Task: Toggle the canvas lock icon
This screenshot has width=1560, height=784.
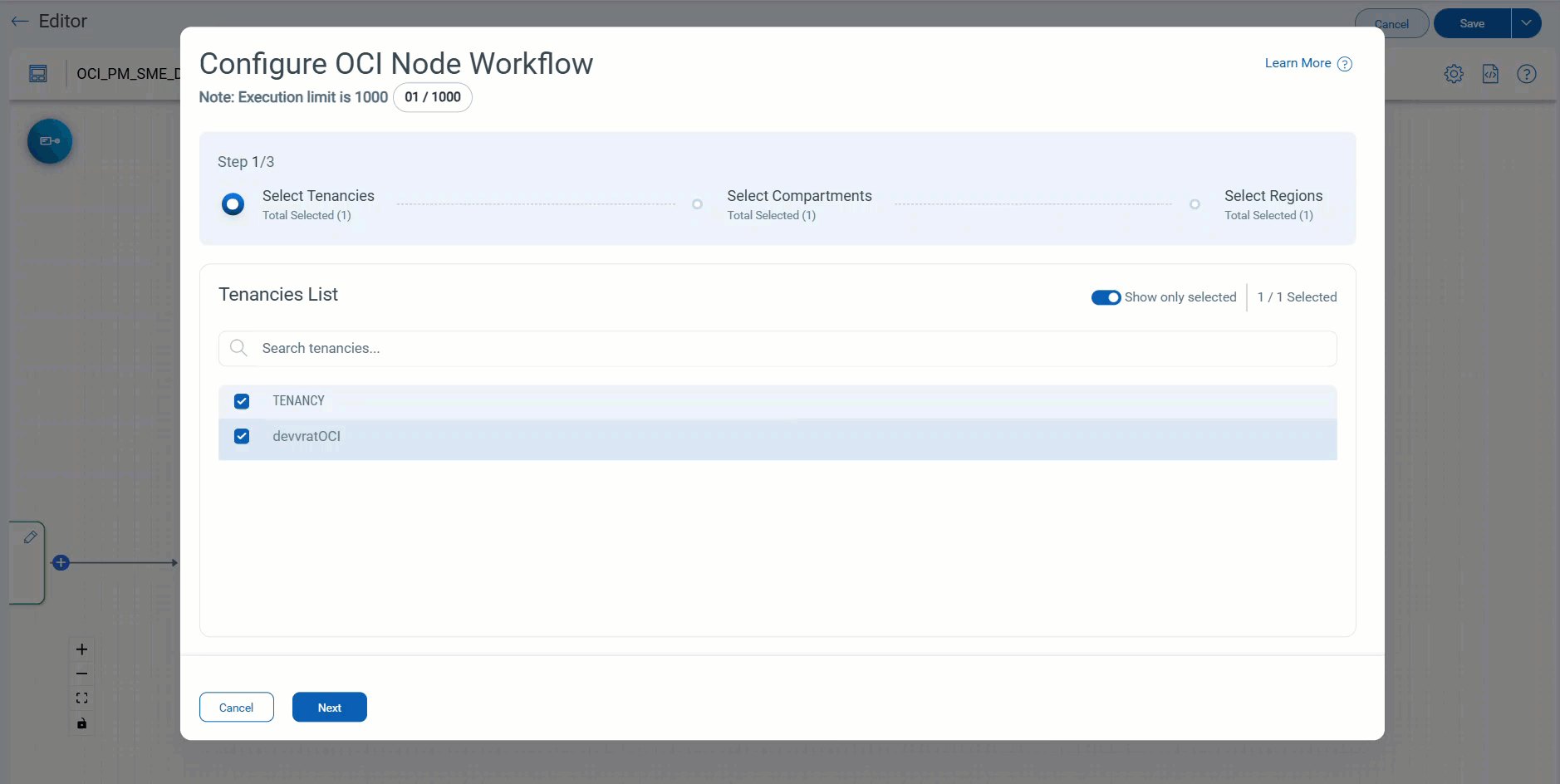Action: click(81, 723)
